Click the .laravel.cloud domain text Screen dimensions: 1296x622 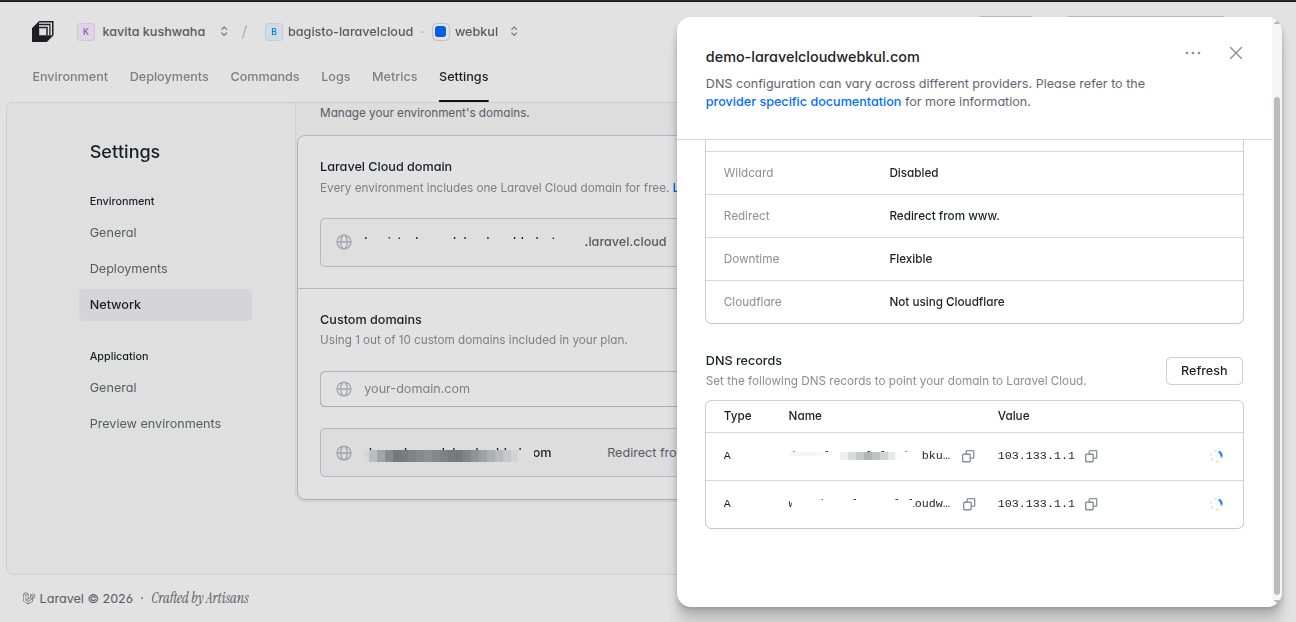pyautogui.click(x=625, y=242)
